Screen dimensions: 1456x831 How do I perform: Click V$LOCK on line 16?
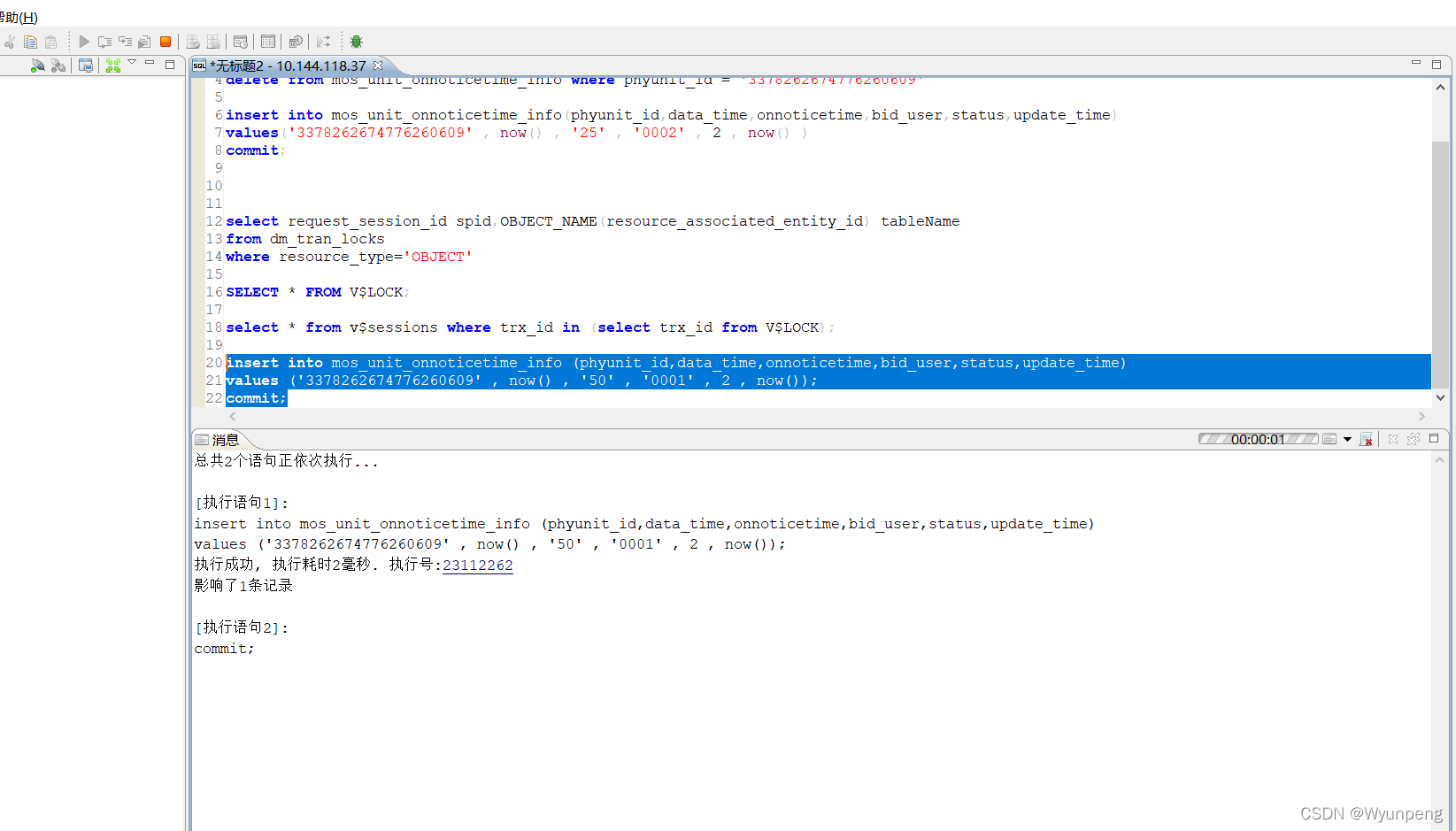point(376,292)
